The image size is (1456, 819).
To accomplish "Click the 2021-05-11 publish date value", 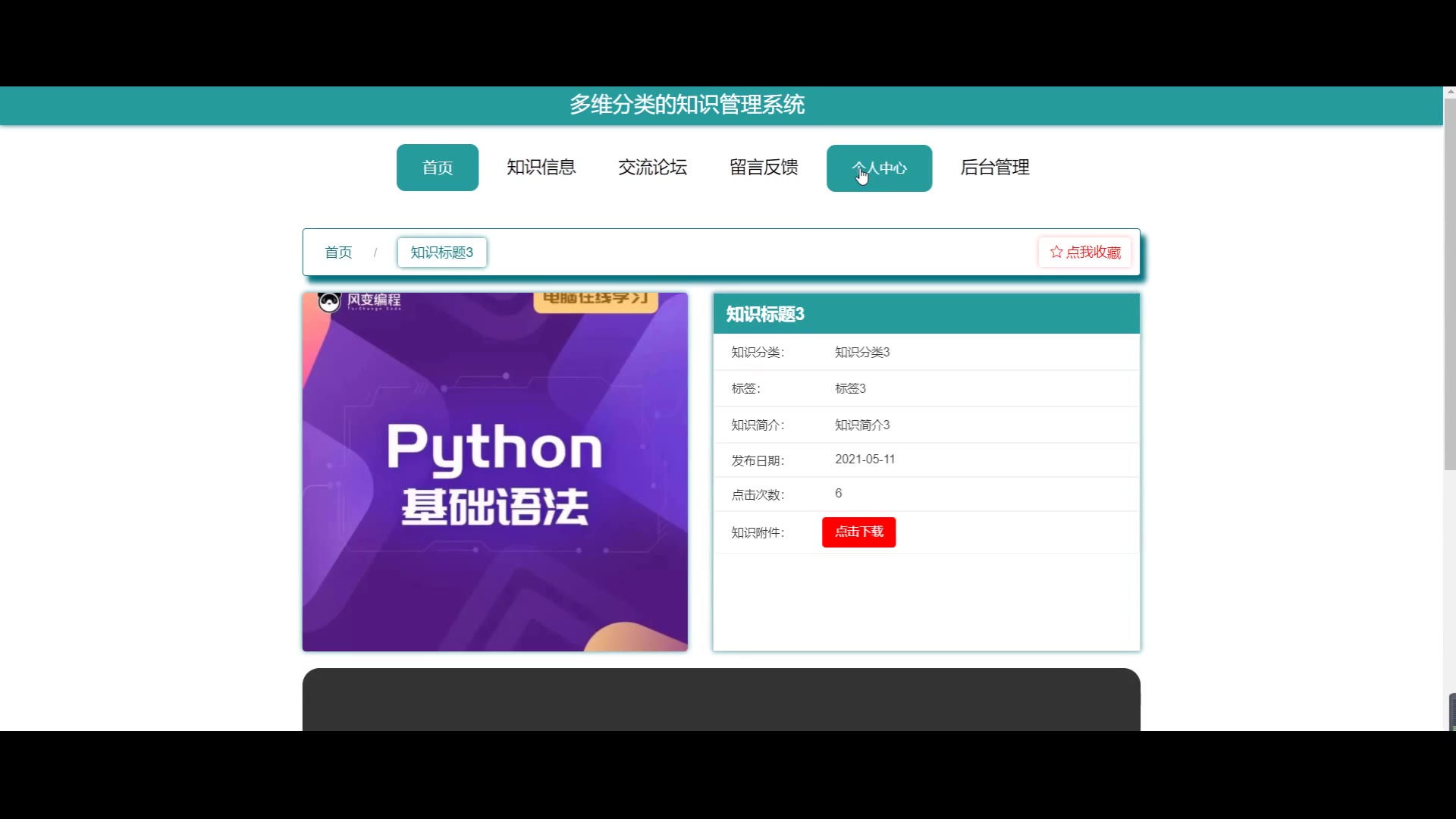I will click(864, 460).
